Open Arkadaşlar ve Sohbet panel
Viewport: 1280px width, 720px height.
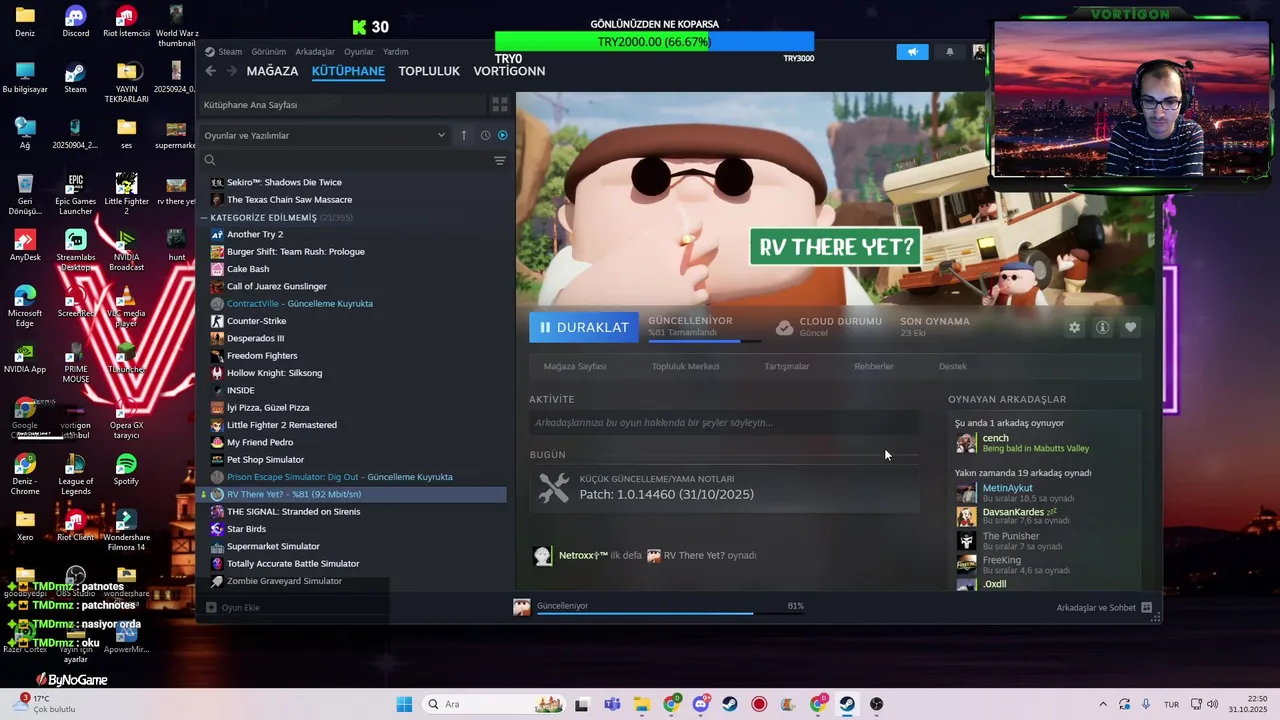[x=1104, y=607]
